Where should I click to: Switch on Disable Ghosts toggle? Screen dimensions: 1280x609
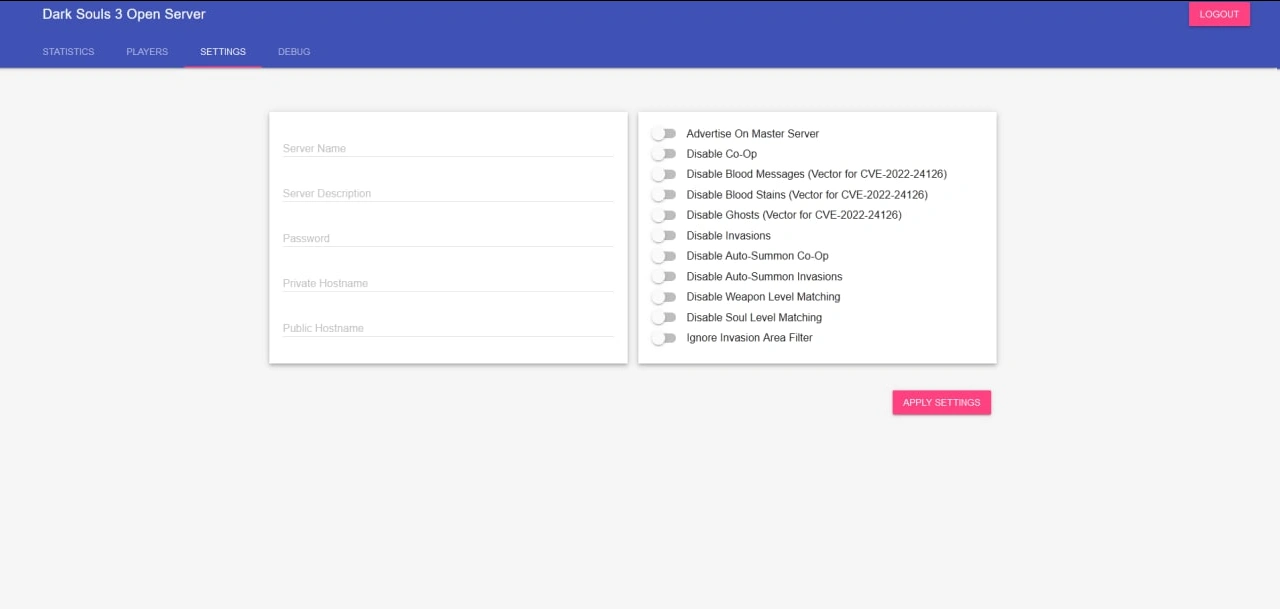pyautogui.click(x=664, y=215)
